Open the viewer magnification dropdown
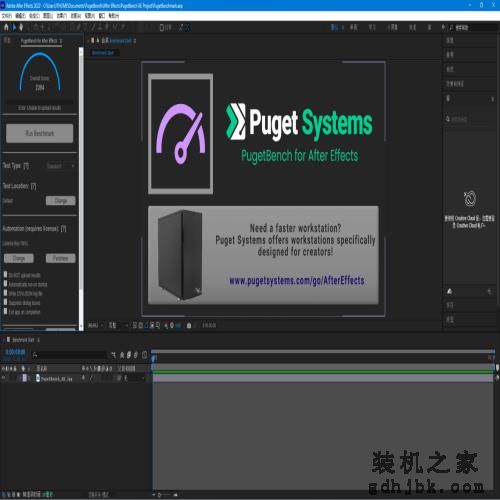This screenshot has height=500, width=500. click(x=96, y=325)
